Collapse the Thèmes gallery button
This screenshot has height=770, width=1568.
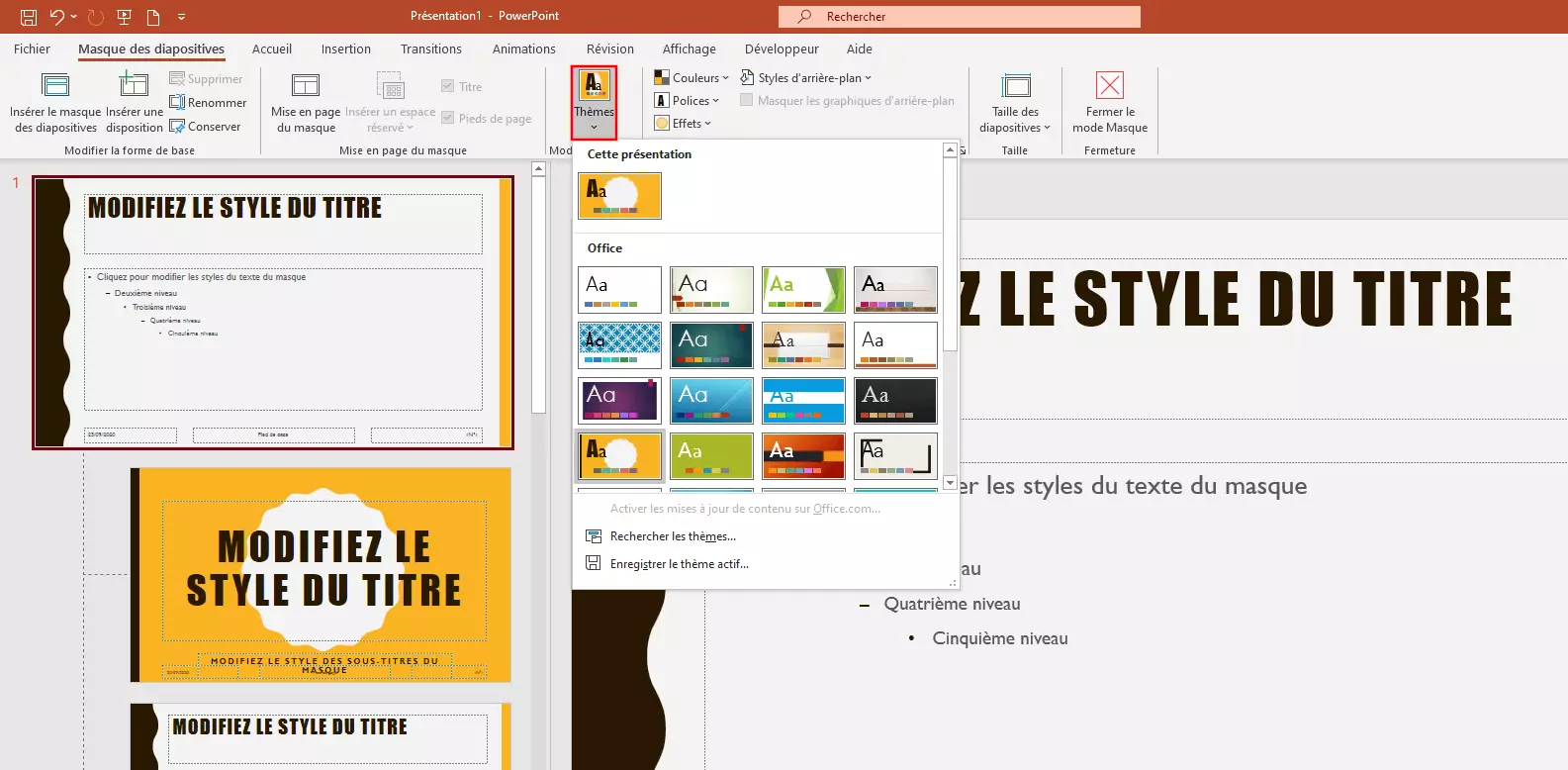tap(594, 103)
